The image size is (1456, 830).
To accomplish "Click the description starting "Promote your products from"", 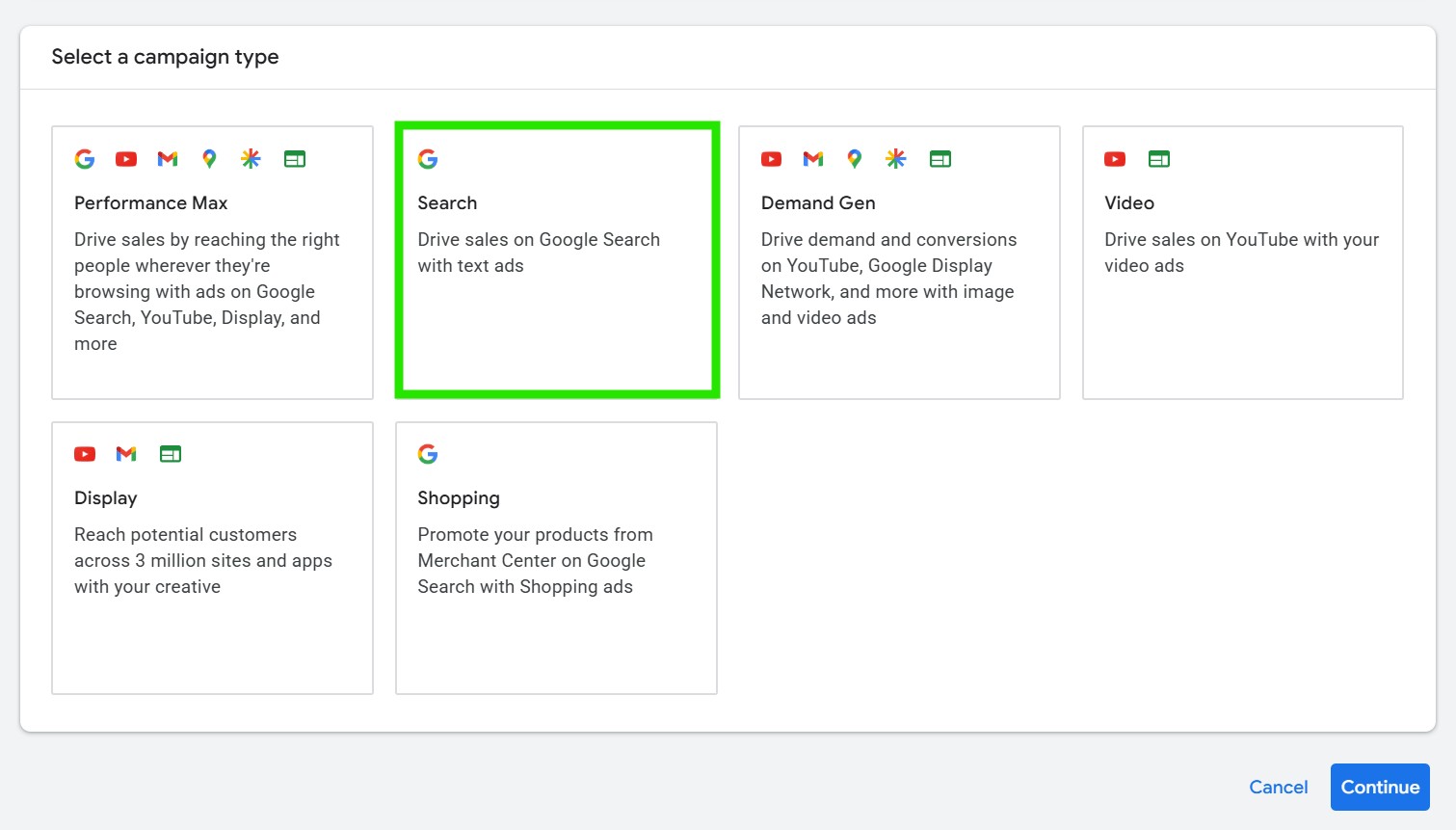I will click(535, 561).
